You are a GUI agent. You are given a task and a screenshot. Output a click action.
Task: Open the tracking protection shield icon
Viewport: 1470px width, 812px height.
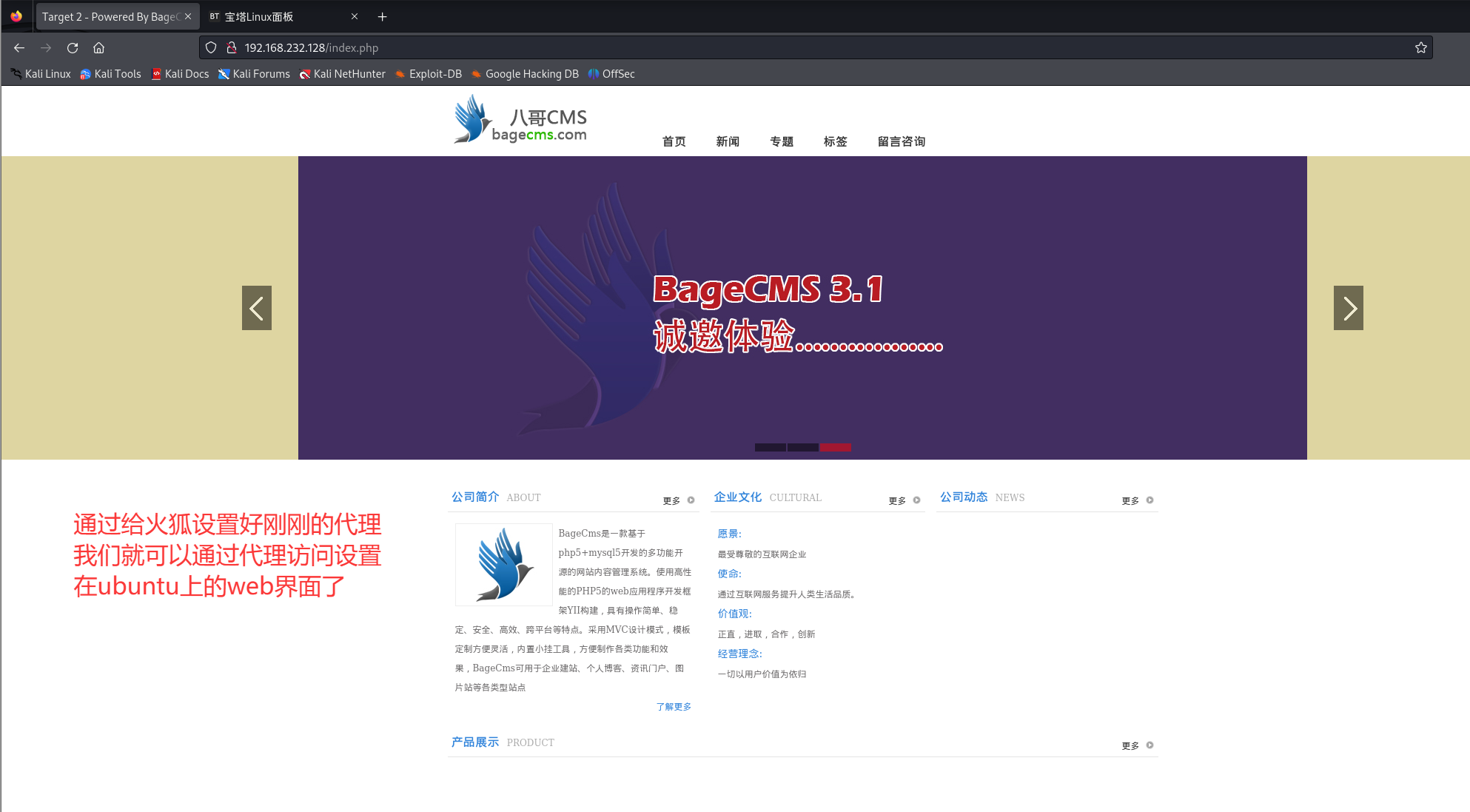tap(211, 48)
